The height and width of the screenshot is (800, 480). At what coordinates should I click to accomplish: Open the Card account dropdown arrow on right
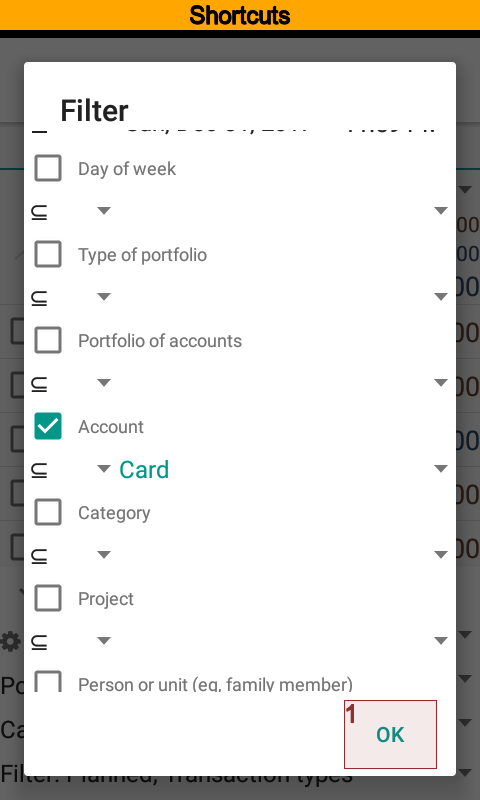click(441, 469)
